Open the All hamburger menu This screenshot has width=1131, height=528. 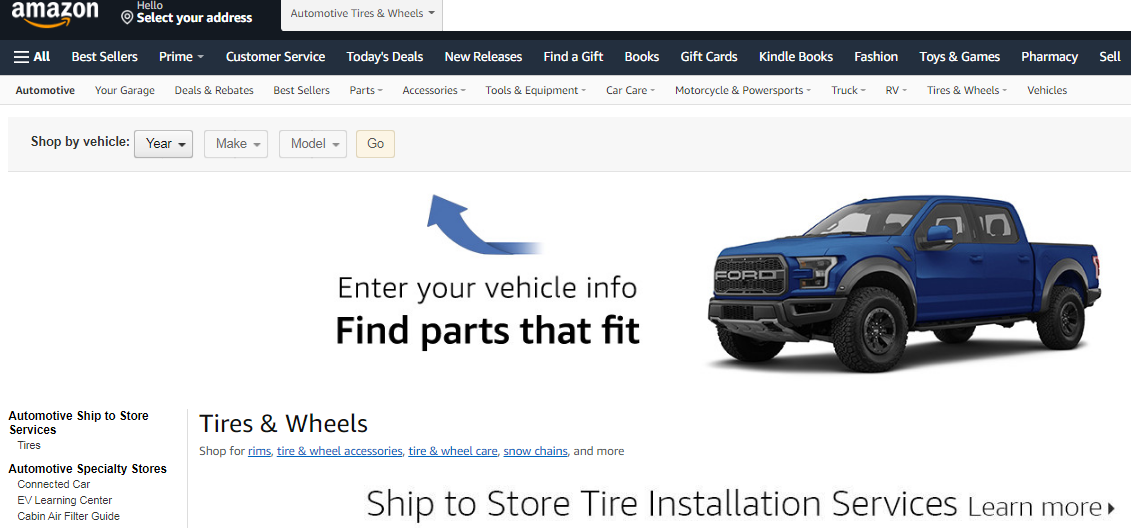pyautogui.click(x=32, y=56)
